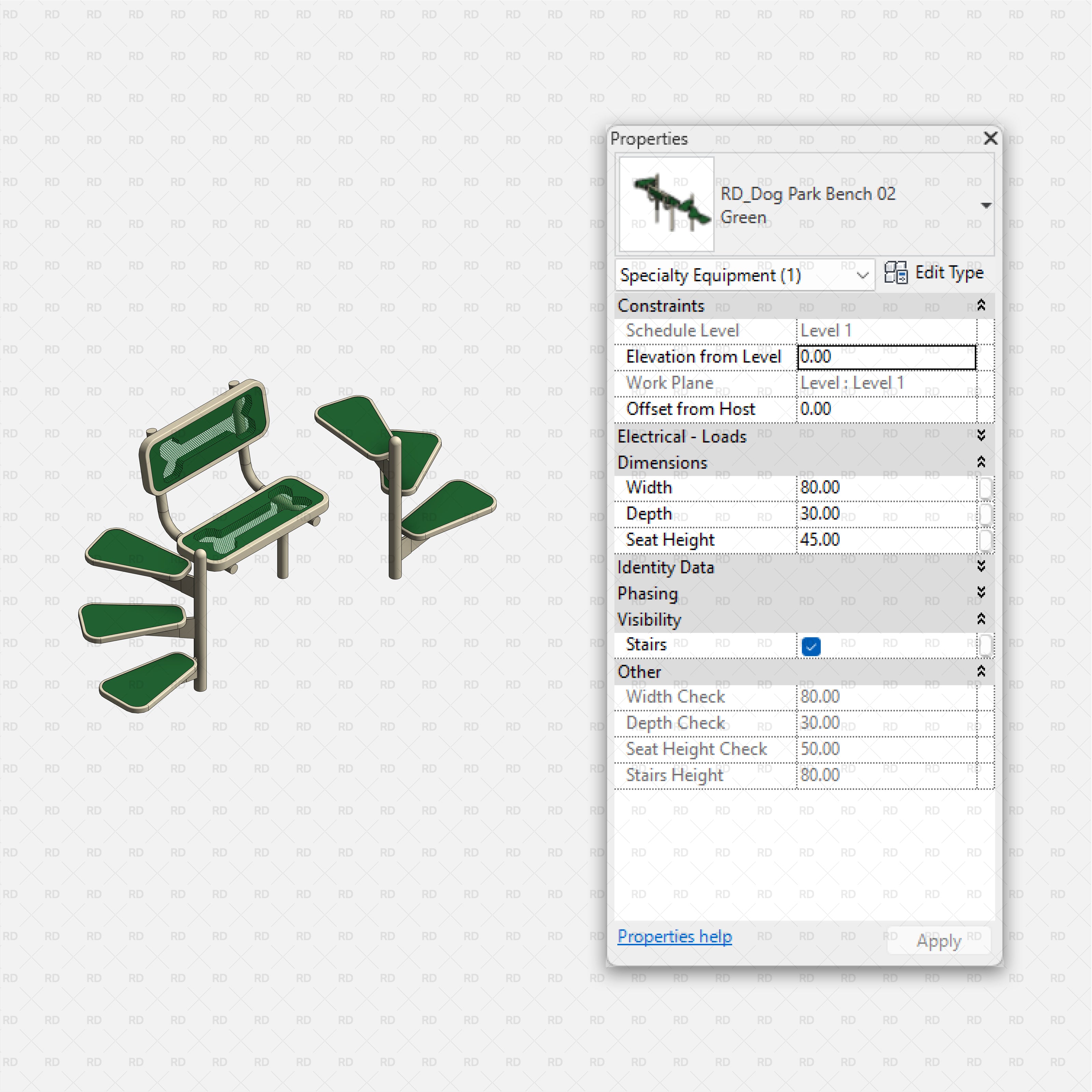1092x1092 pixels.
Task: Click the 'Elevation from Level' parameter label
Action: tap(703, 357)
